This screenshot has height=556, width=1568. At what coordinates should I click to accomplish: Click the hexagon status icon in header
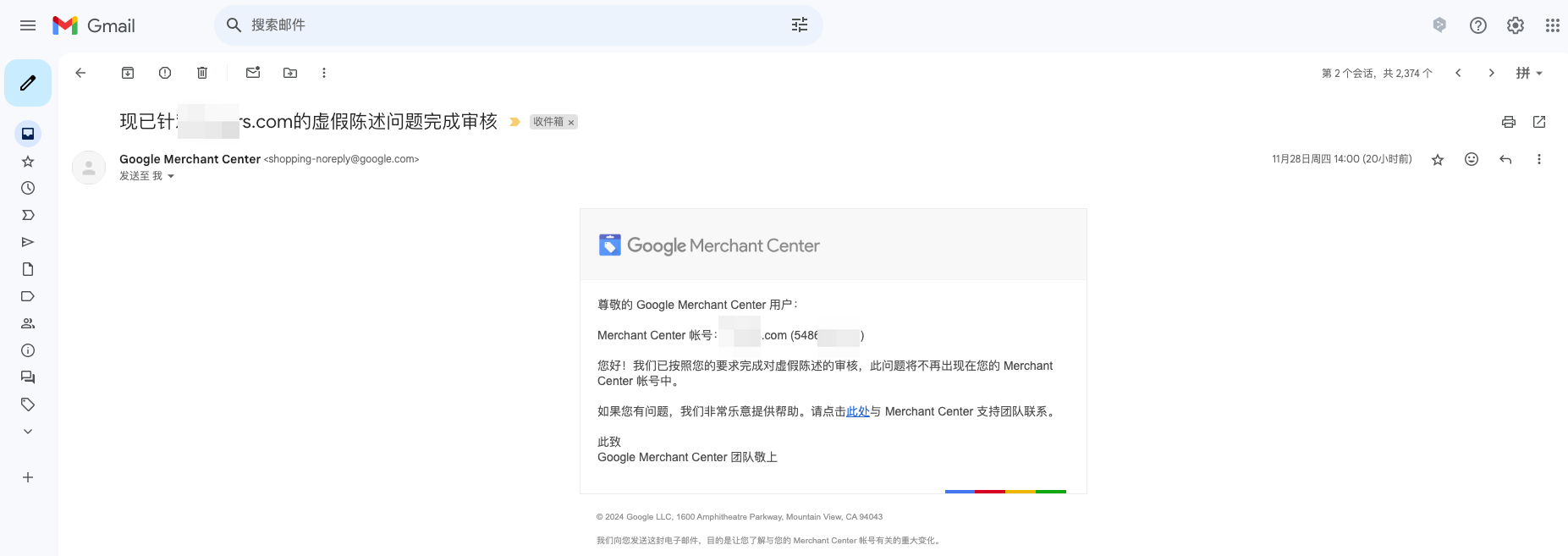click(x=1439, y=25)
